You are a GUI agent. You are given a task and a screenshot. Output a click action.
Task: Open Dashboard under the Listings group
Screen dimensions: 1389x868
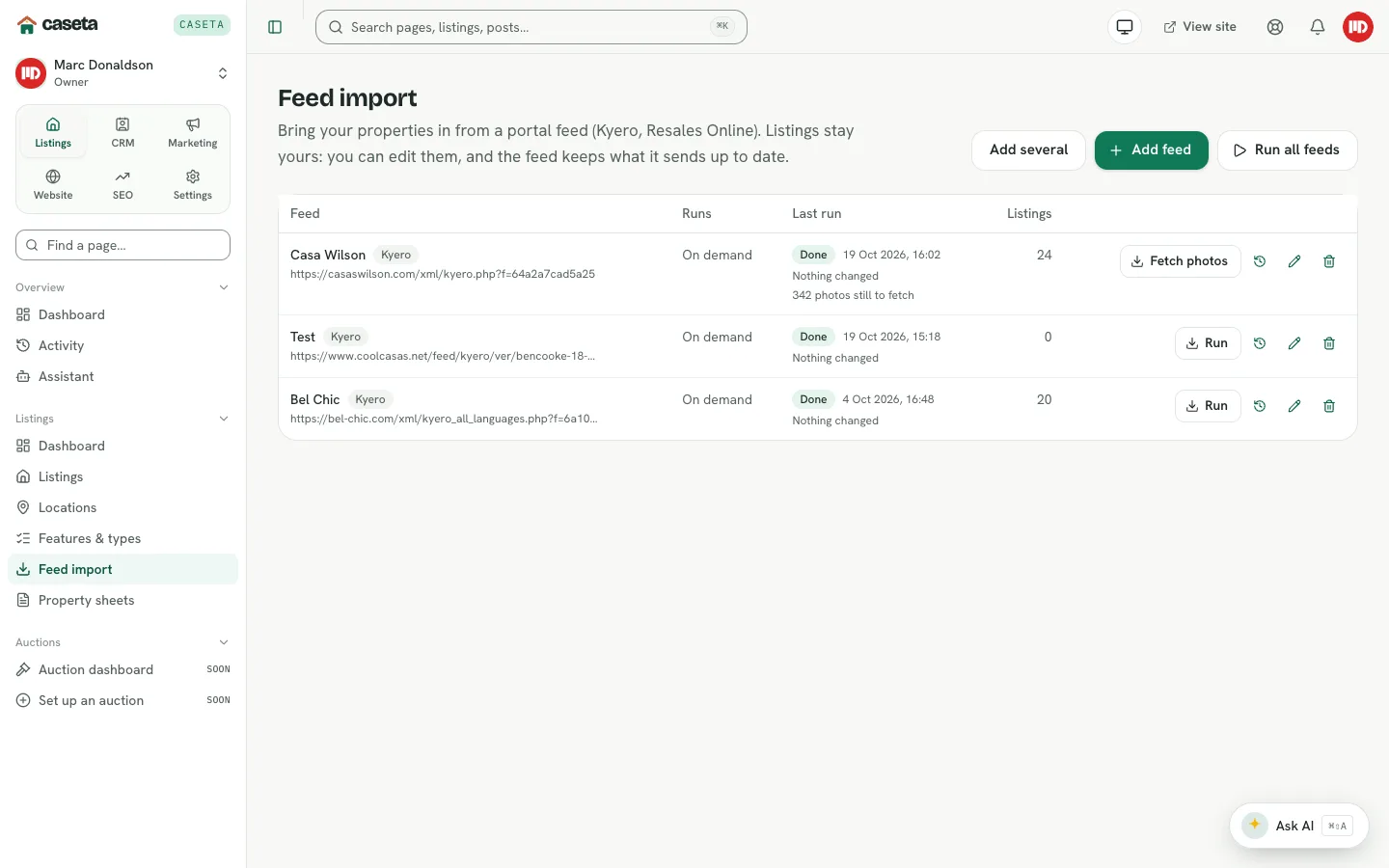(x=123, y=446)
